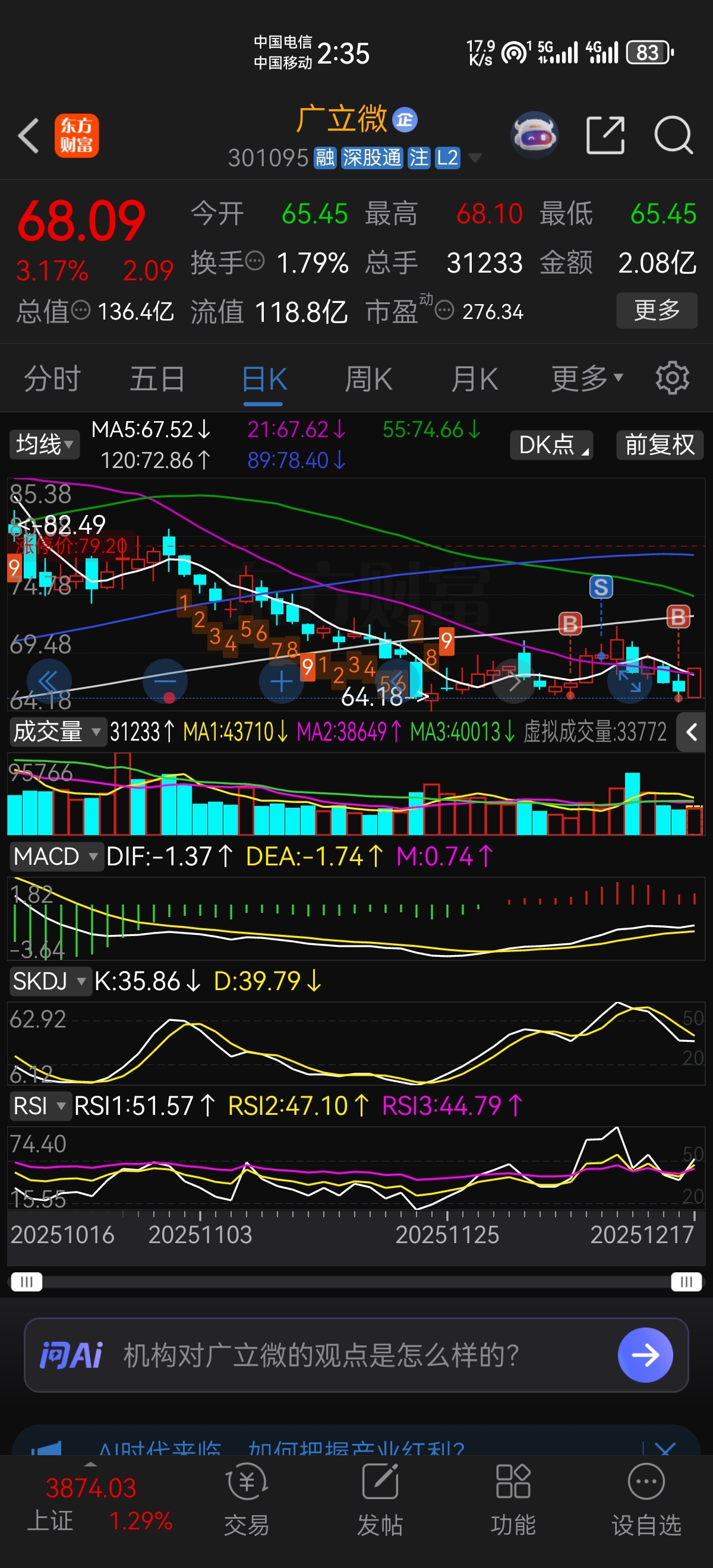Open the search magnifier icon
Image resolution: width=713 pixels, height=1568 pixels.
(x=673, y=134)
